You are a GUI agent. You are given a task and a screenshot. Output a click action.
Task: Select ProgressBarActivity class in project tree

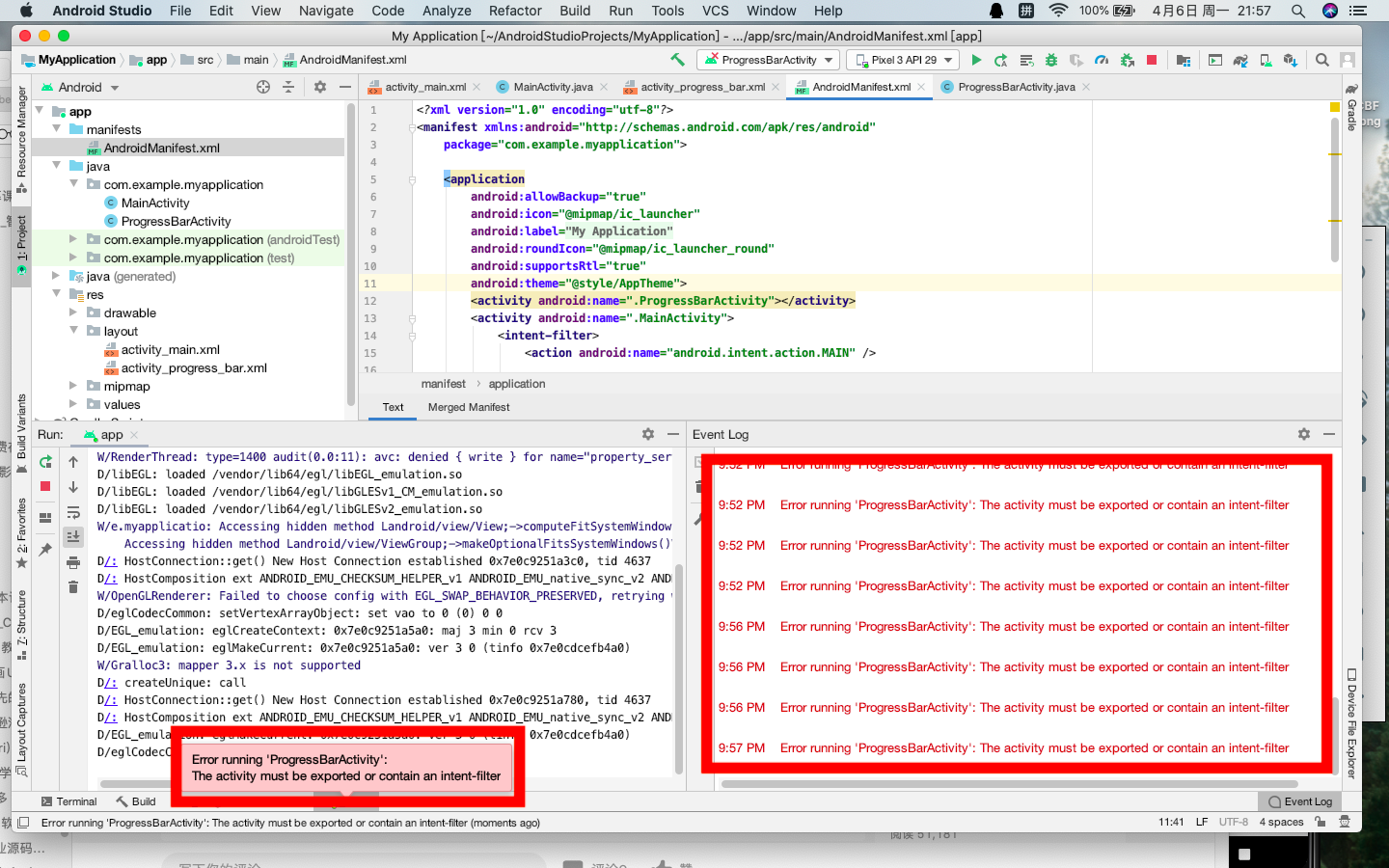click(x=176, y=221)
